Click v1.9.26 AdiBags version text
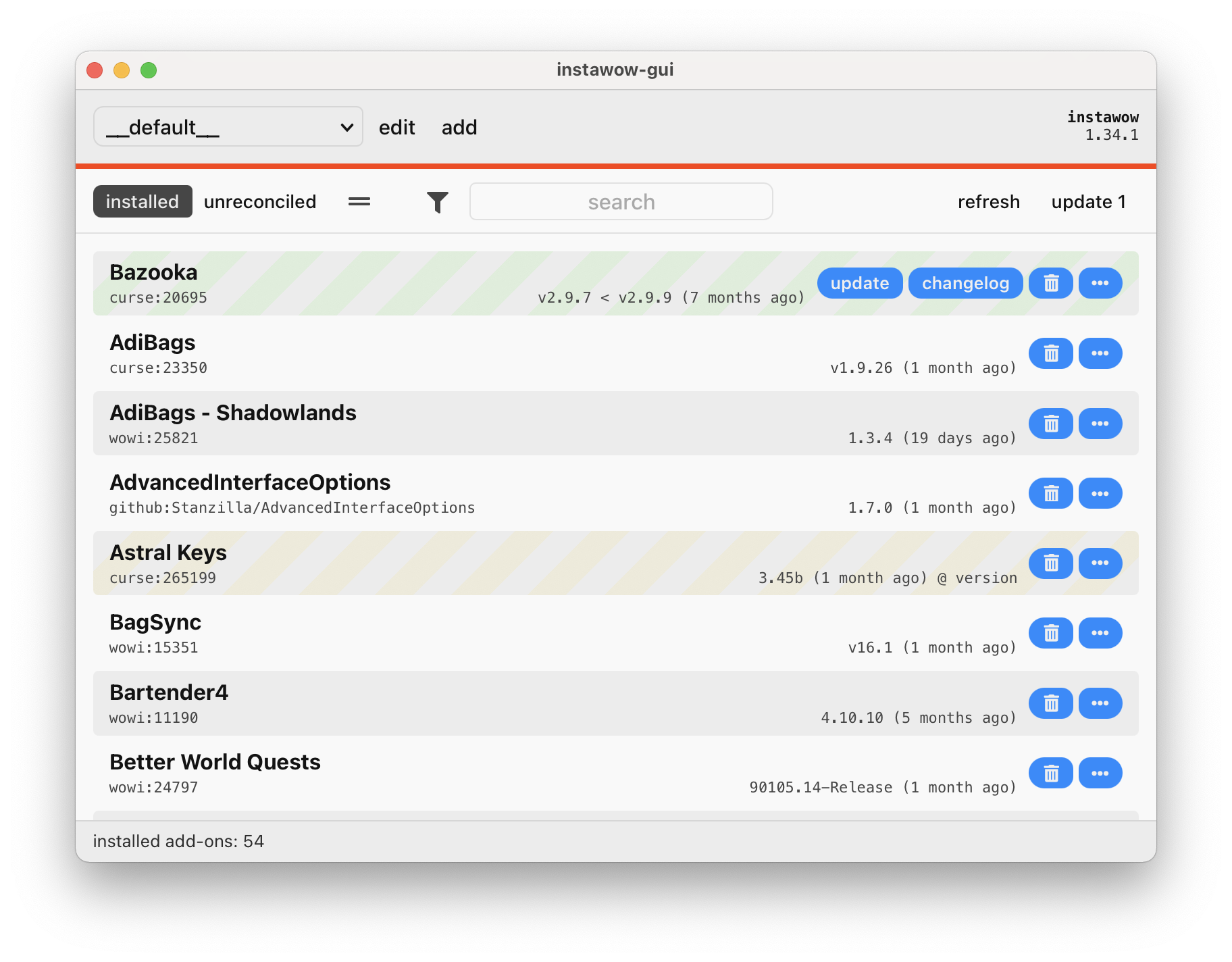Image resolution: width=1232 pixels, height=962 pixels. (861, 368)
